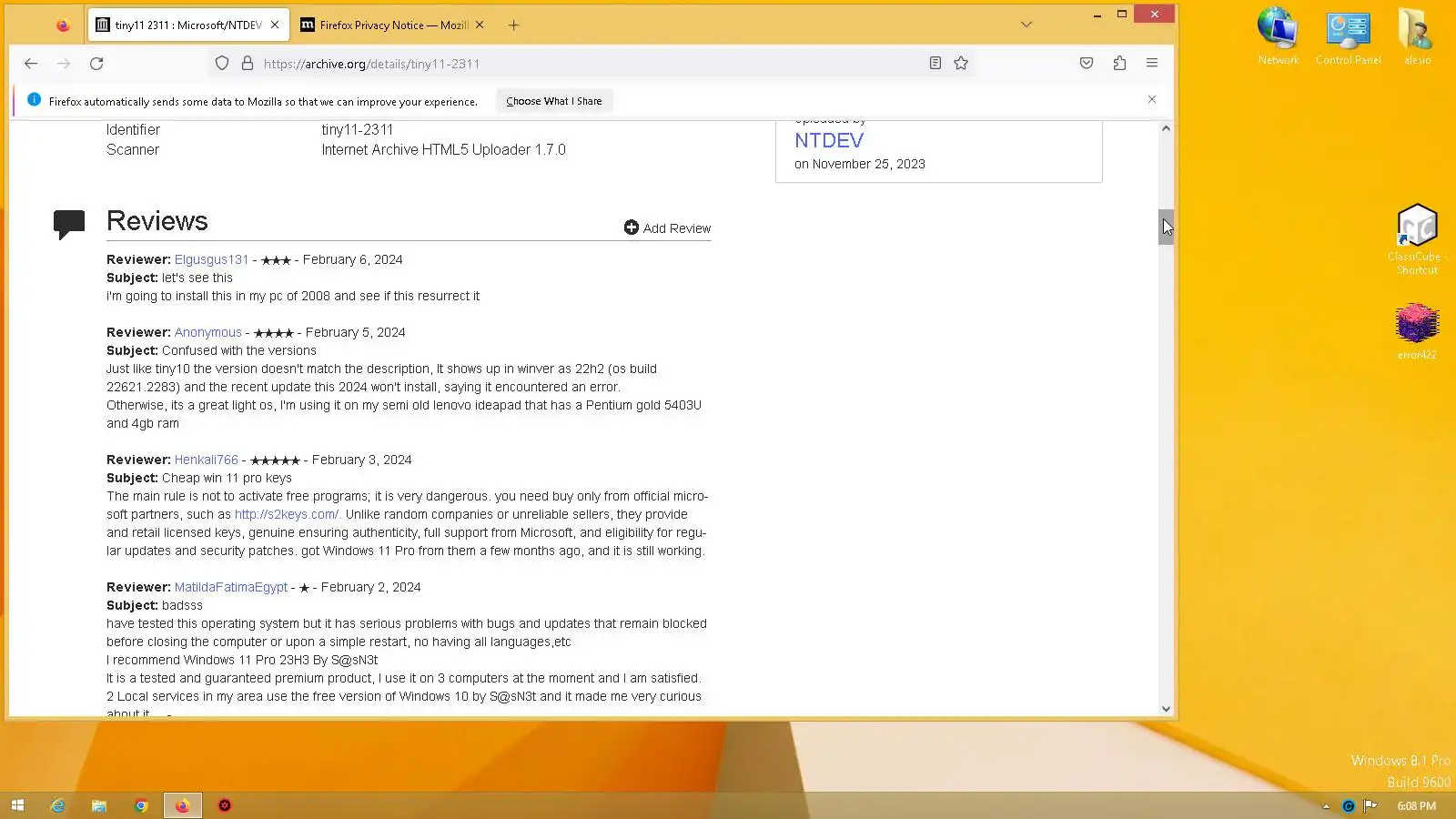The image size is (1456, 819).
Task: Click the 'Identifier' metadata label
Action: [x=133, y=130]
